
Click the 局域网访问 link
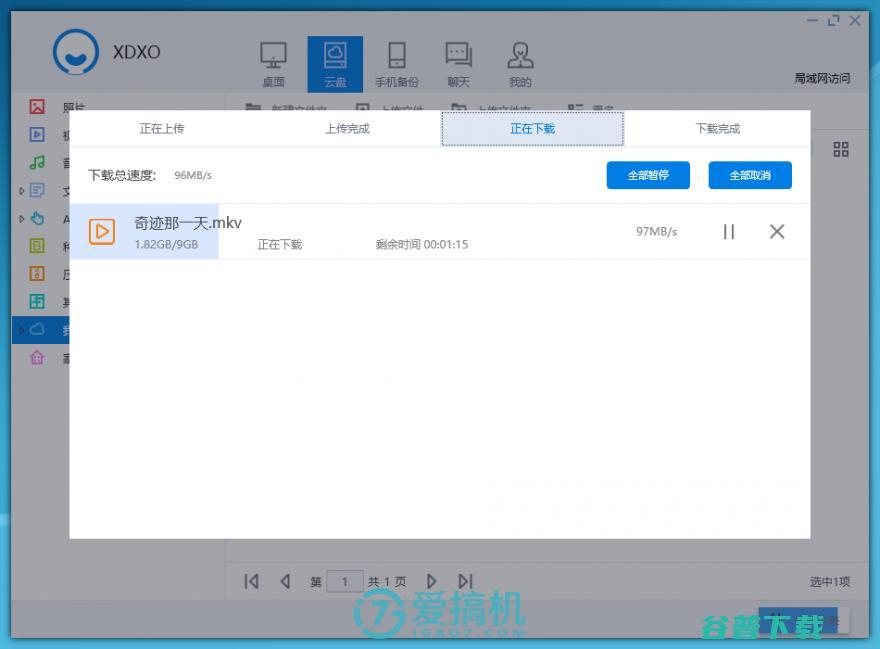click(822, 78)
